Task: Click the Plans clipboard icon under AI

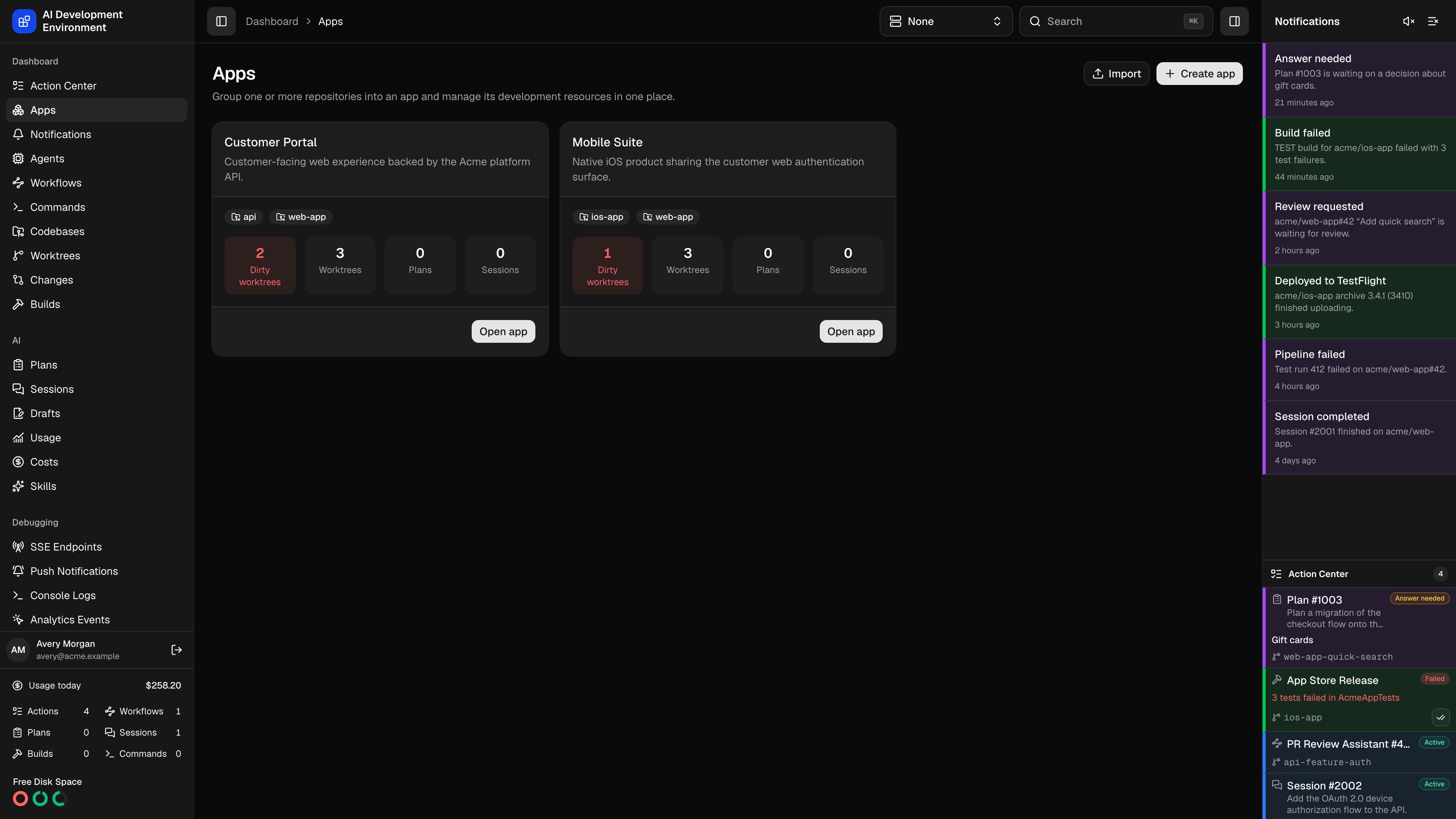Action: (18, 365)
